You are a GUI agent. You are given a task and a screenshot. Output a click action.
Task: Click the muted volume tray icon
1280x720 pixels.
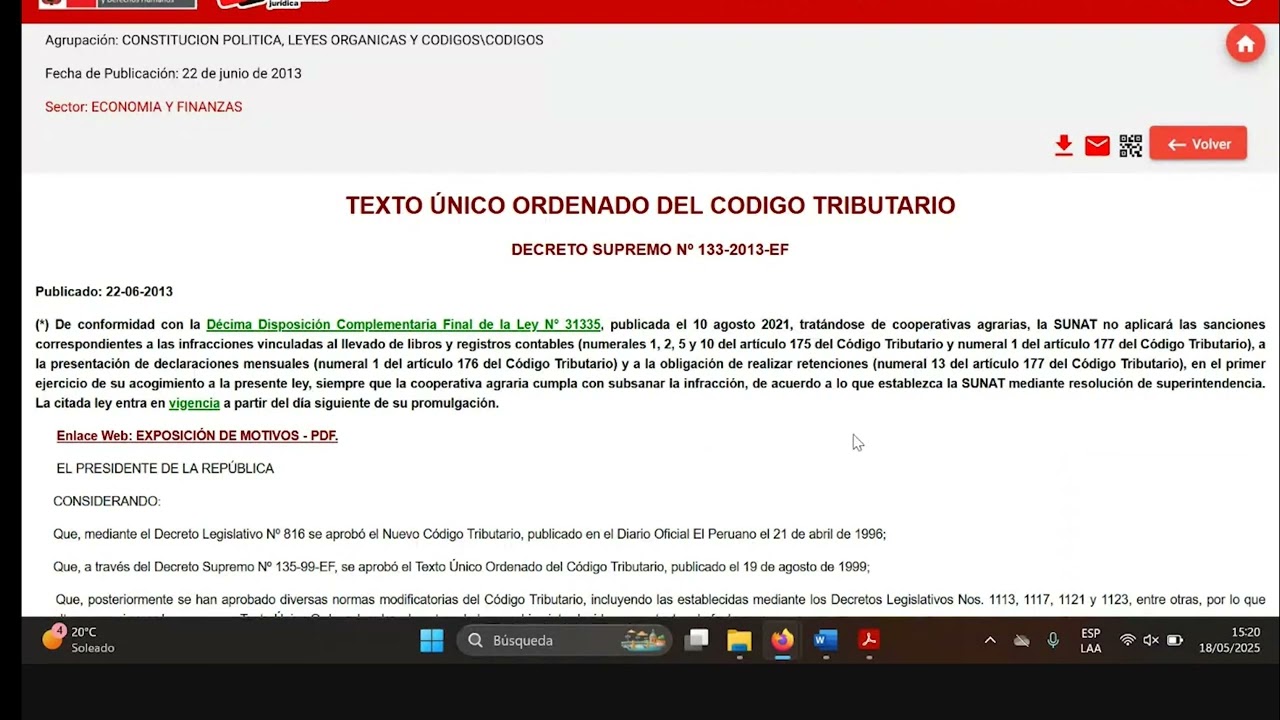[x=1151, y=640]
